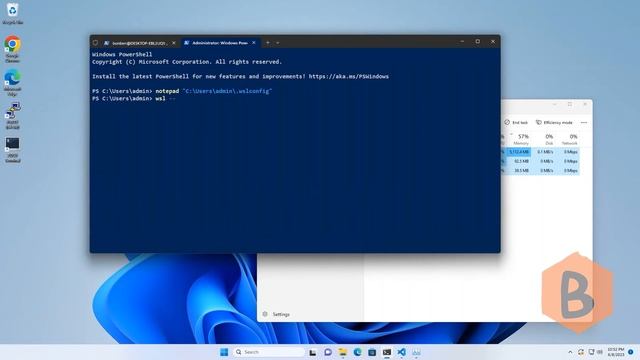Sort by Disk column in Task Manager
This screenshot has height=360, width=640.
pyautogui.click(x=547, y=139)
